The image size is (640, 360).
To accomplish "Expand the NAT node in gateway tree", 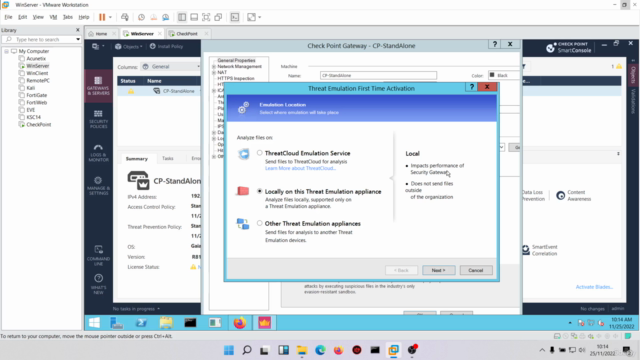I will [214, 72].
